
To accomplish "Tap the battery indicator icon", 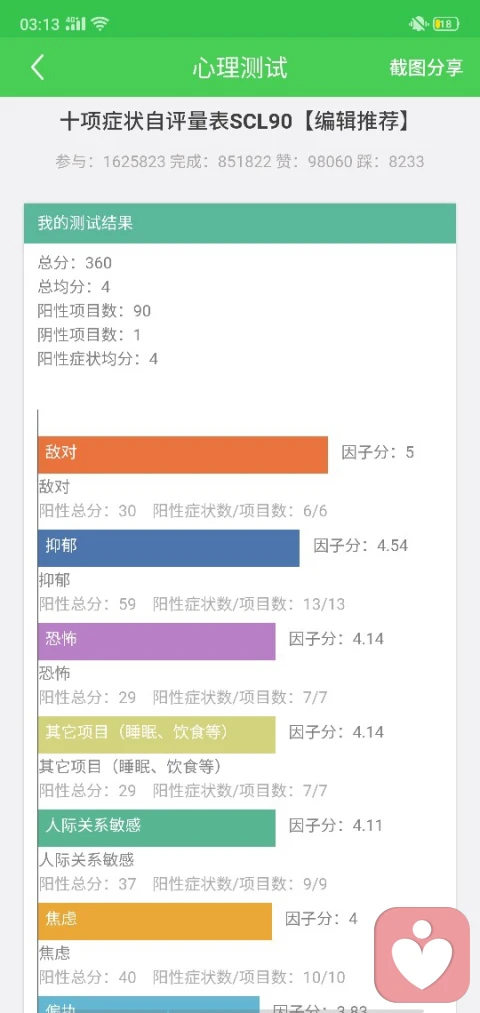I will point(446,25).
